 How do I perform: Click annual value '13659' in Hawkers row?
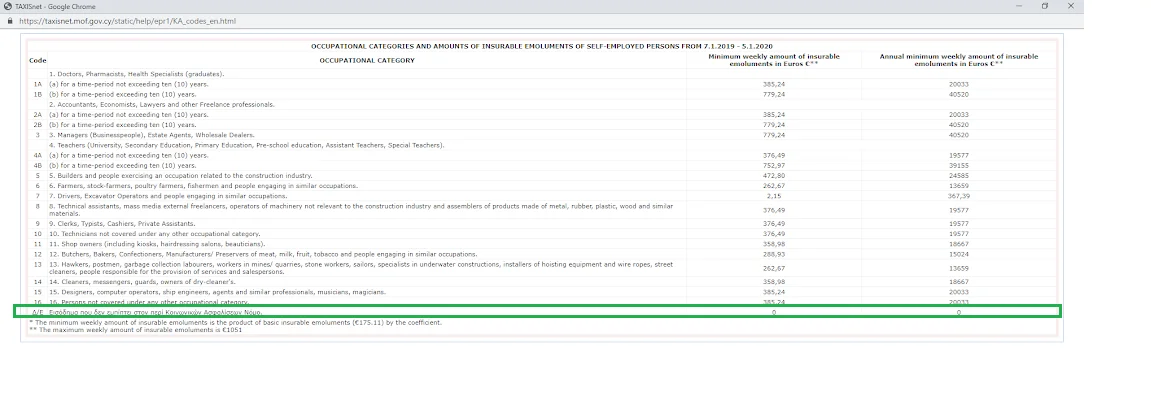959,268
